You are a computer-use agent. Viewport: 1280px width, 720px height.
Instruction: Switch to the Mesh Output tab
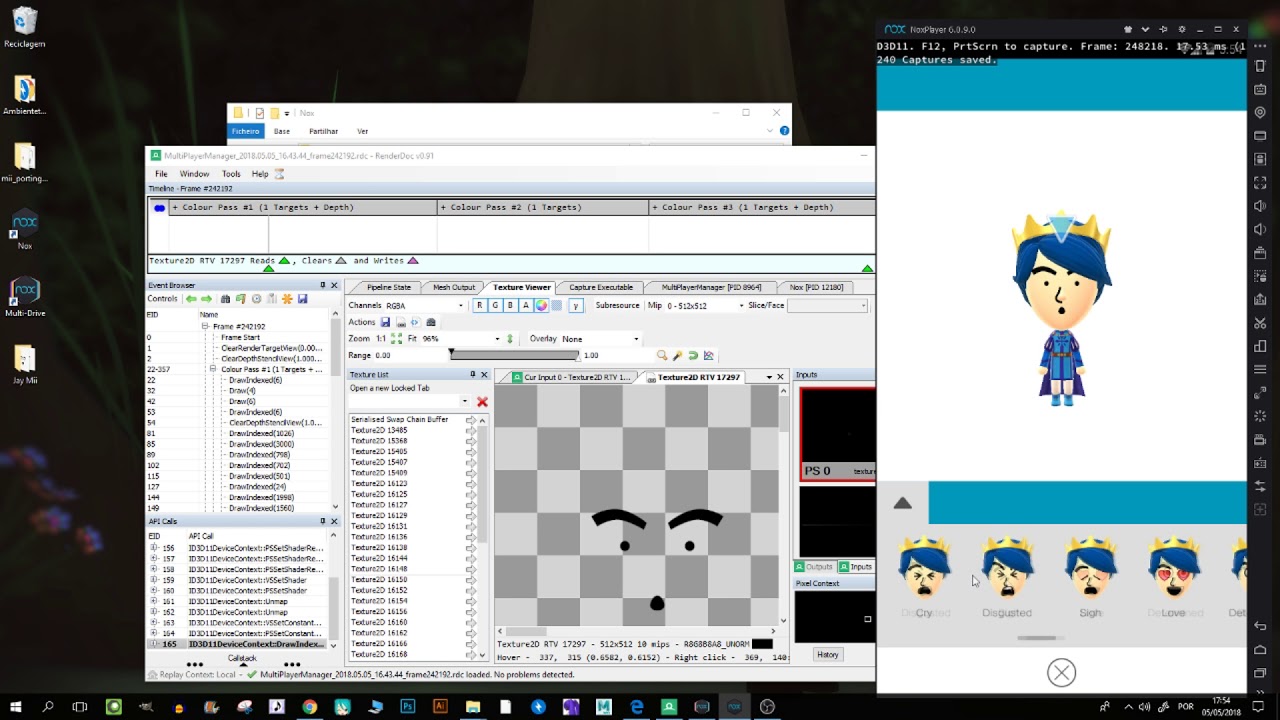tap(454, 287)
